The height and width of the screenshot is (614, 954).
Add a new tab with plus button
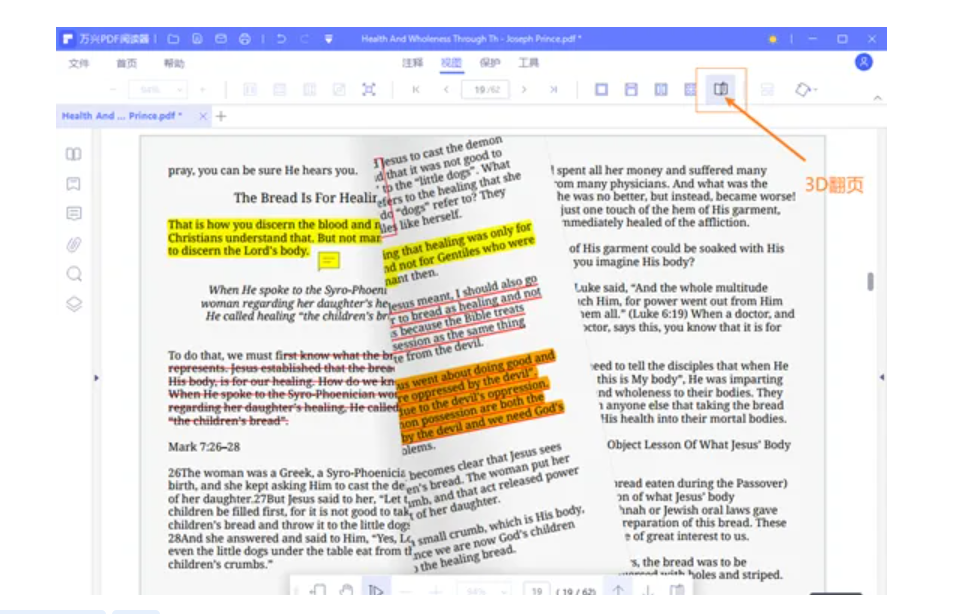coord(222,116)
